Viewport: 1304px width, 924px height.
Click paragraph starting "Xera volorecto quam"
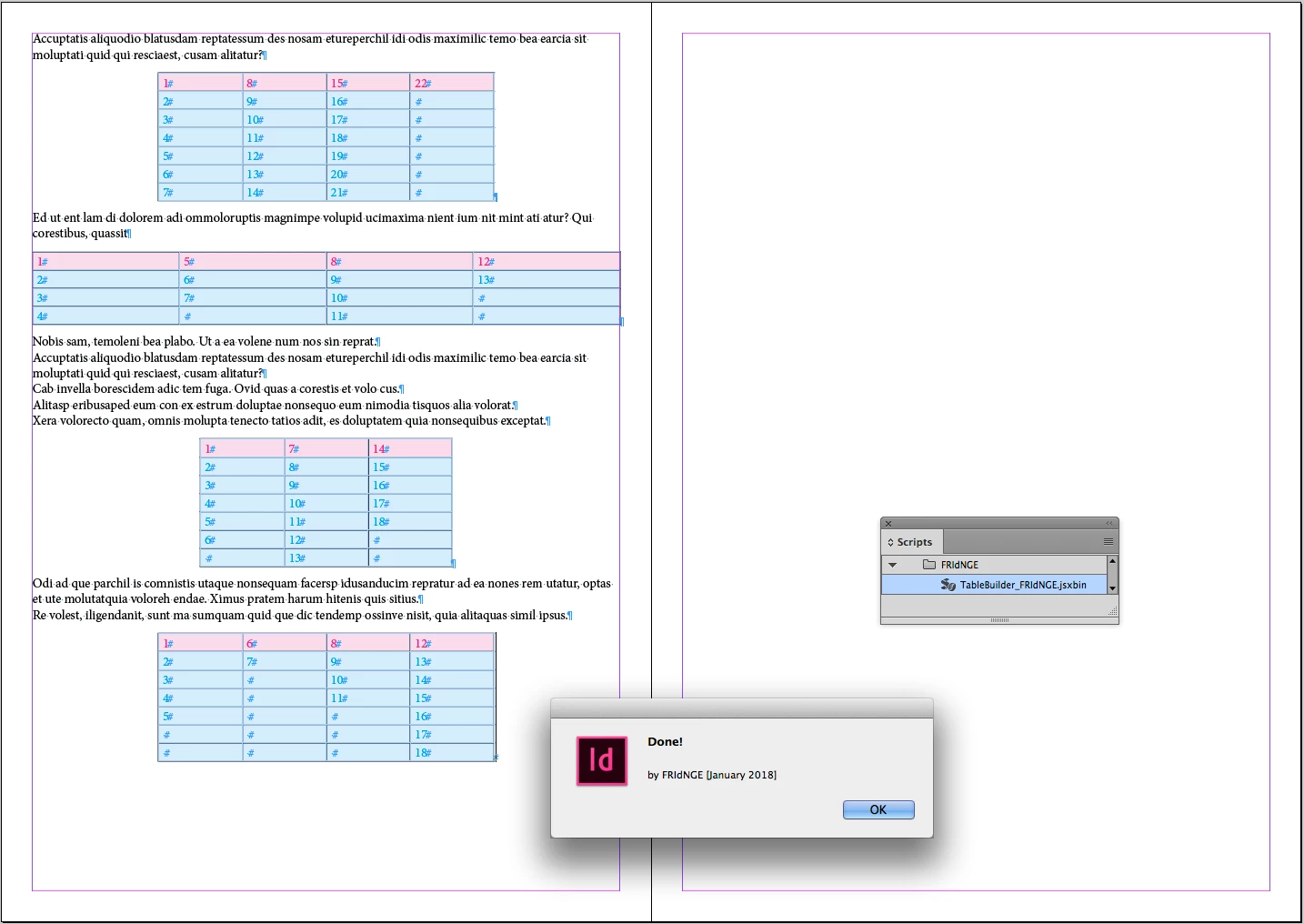click(291, 420)
